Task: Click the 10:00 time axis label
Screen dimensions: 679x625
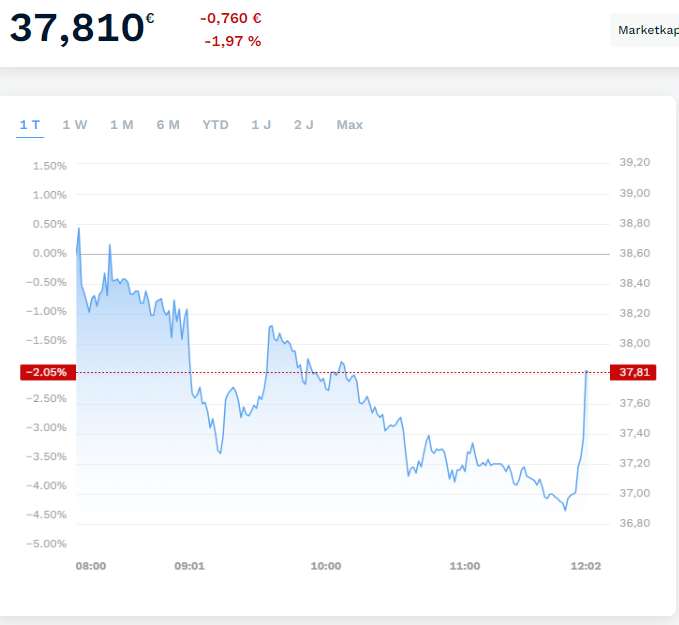Action: (x=326, y=566)
